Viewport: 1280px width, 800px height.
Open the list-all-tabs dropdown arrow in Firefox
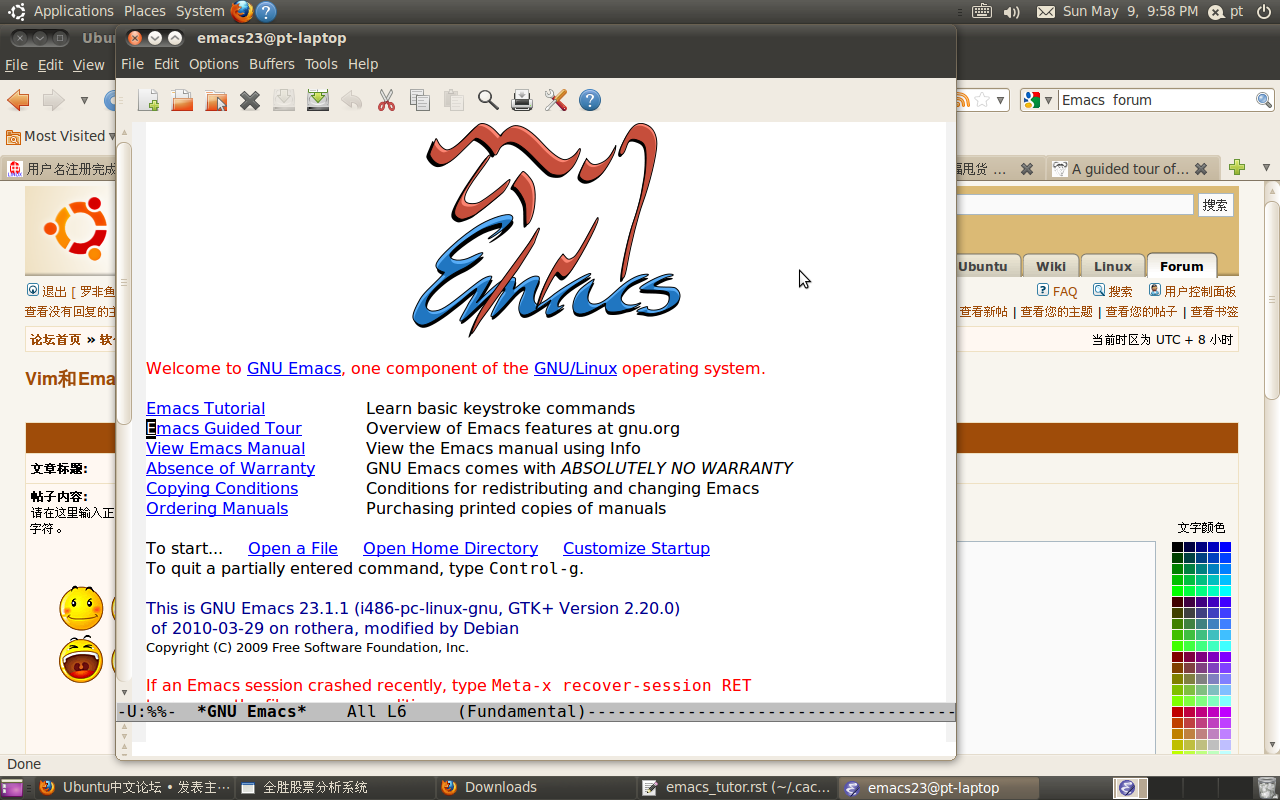[x=1266, y=168]
